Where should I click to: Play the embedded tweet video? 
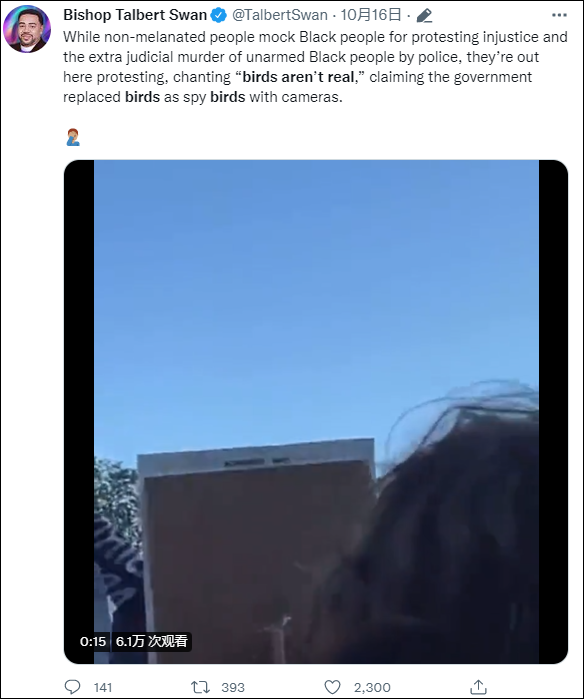point(316,411)
